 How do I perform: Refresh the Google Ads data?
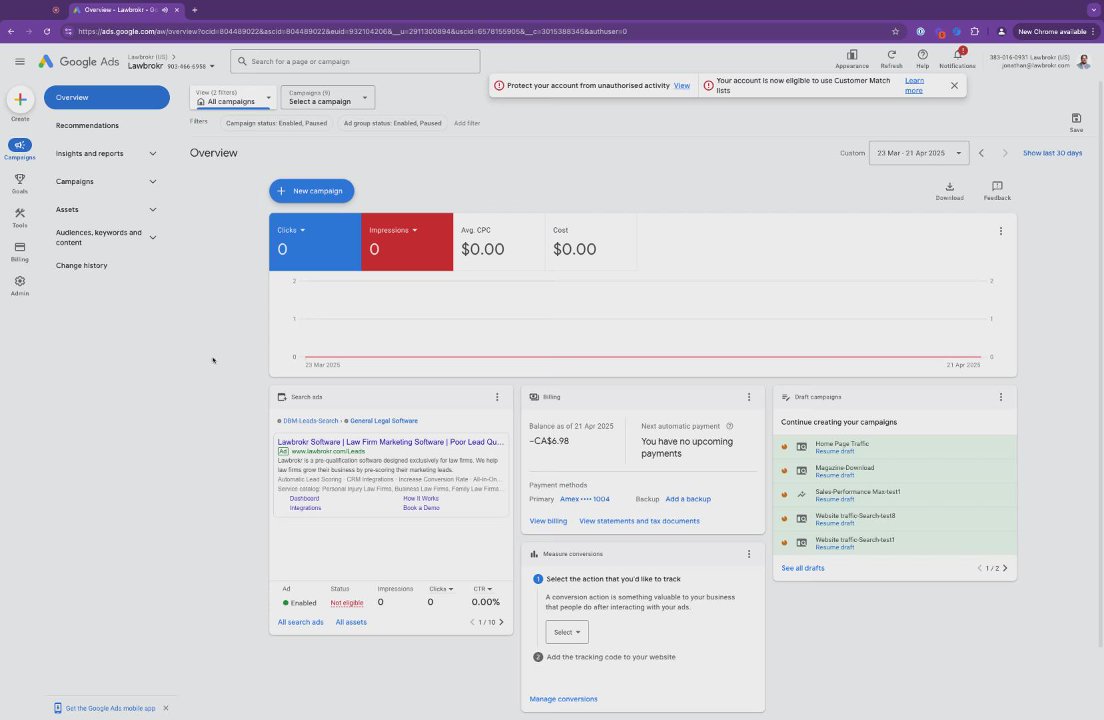coord(891,58)
